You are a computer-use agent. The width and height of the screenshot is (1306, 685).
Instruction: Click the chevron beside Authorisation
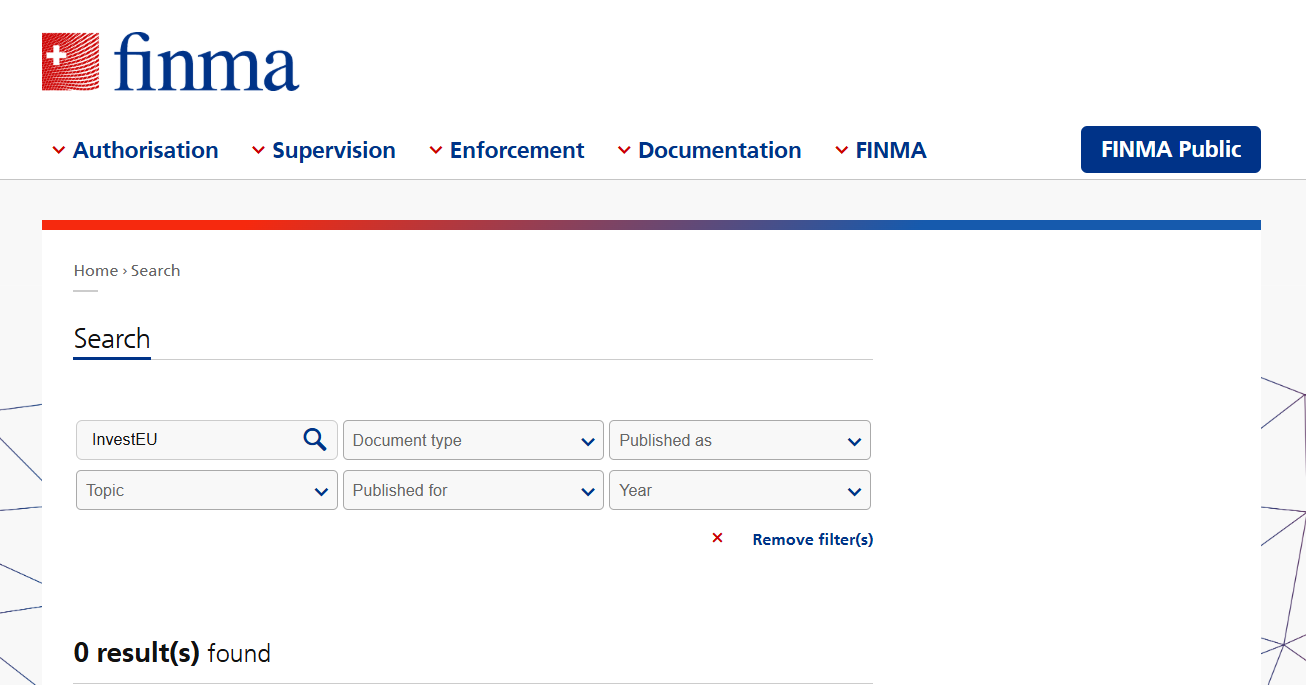[x=59, y=151]
